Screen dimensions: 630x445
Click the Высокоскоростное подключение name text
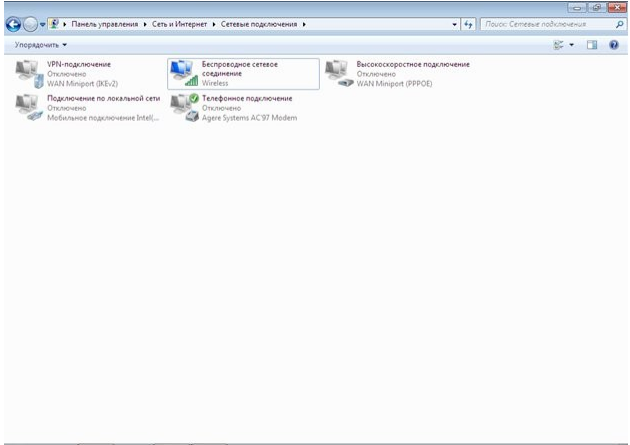[x=413, y=64]
